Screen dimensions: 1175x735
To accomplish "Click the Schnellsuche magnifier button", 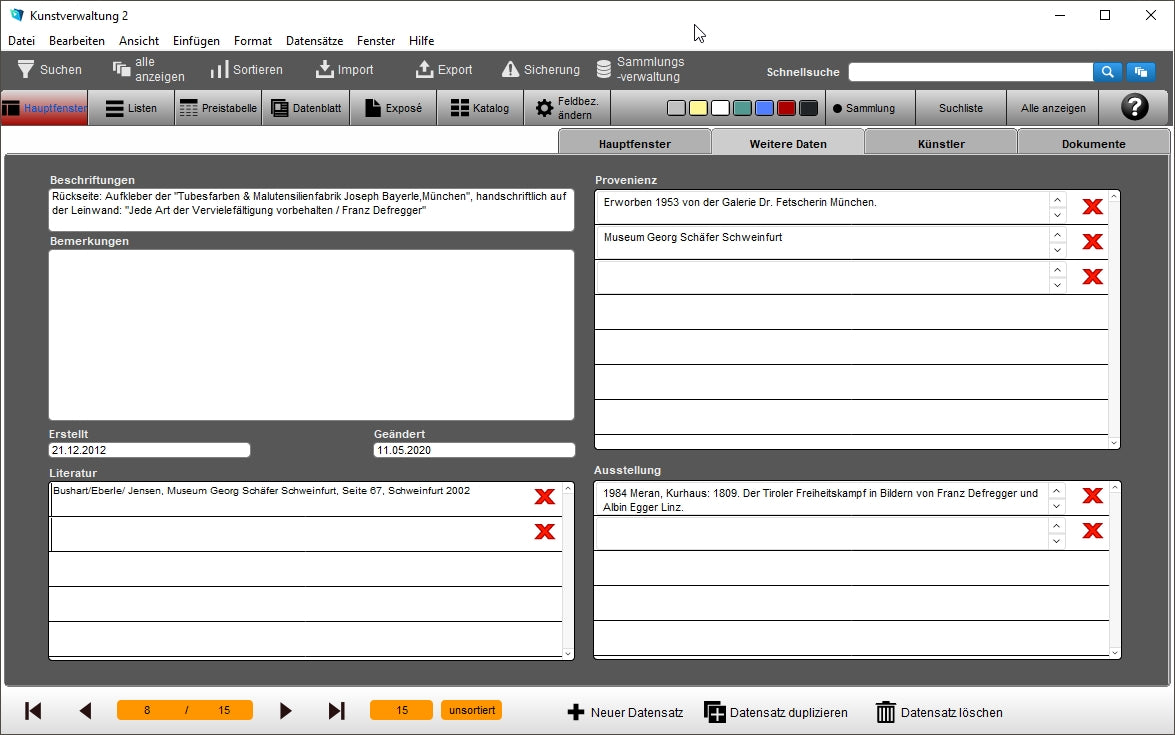I will (x=1107, y=72).
